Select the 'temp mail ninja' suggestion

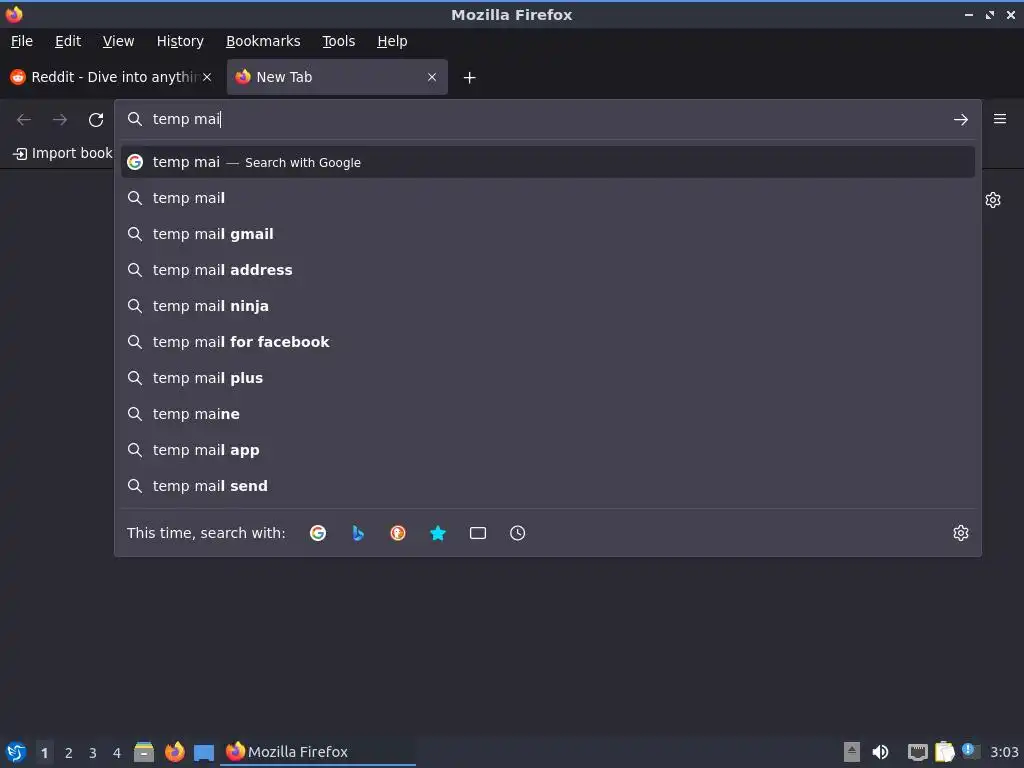(547, 306)
